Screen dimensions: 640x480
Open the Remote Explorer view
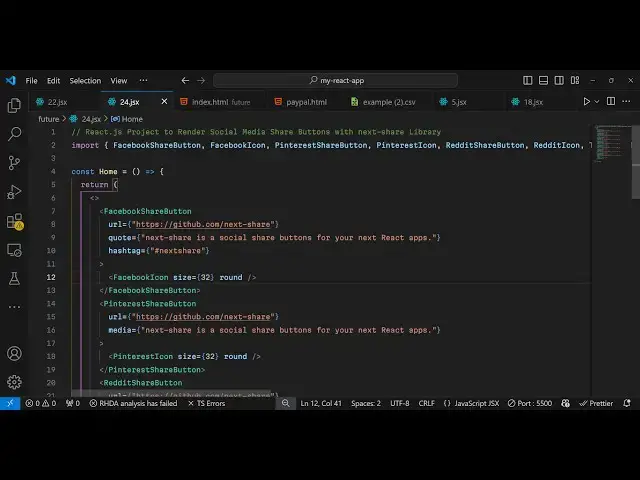click(x=14, y=250)
